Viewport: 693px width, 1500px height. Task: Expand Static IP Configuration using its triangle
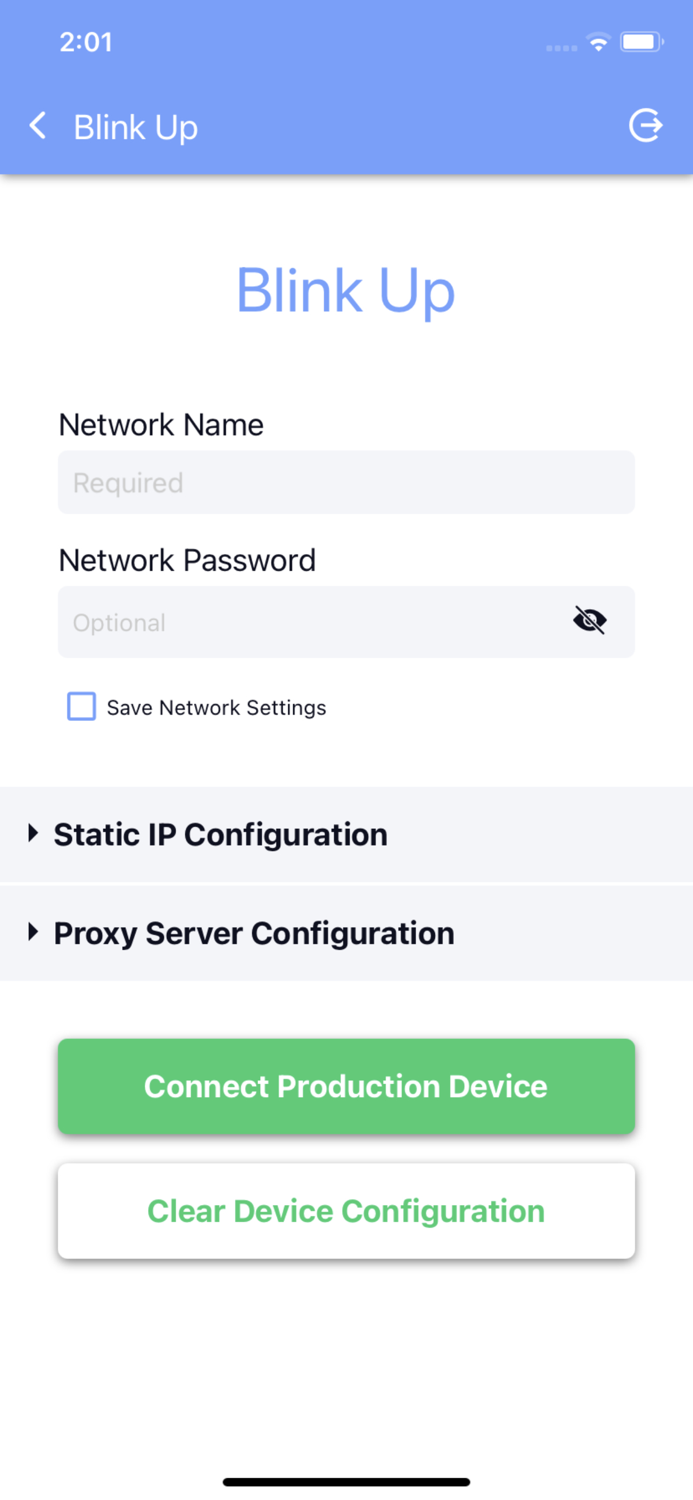[x=33, y=833]
